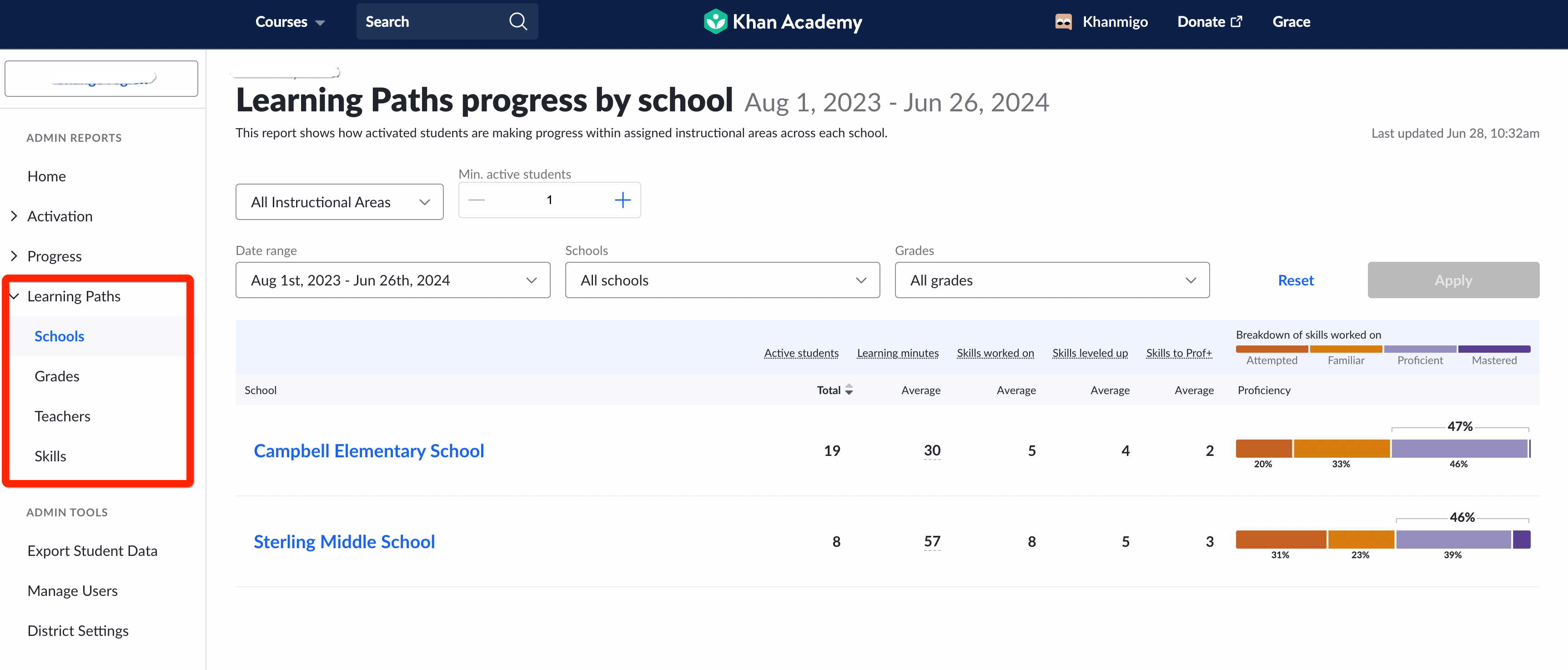Viewport: 1568px width, 670px height.
Task: Expand the Activation section chevron
Action: tap(14, 216)
